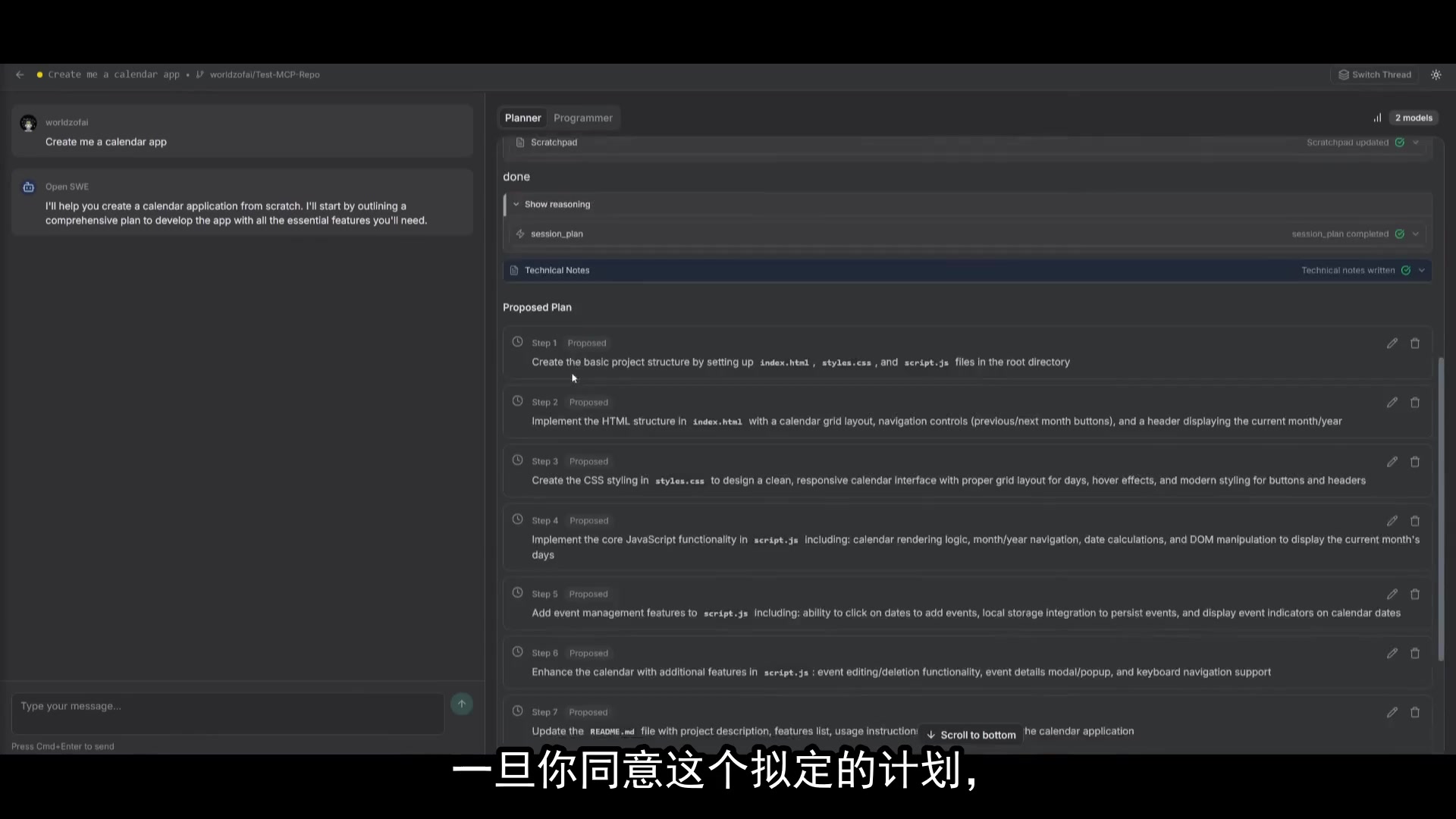Switch to the Programmer tab
This screenshot has width=1456, height=819.
point(582,118)
